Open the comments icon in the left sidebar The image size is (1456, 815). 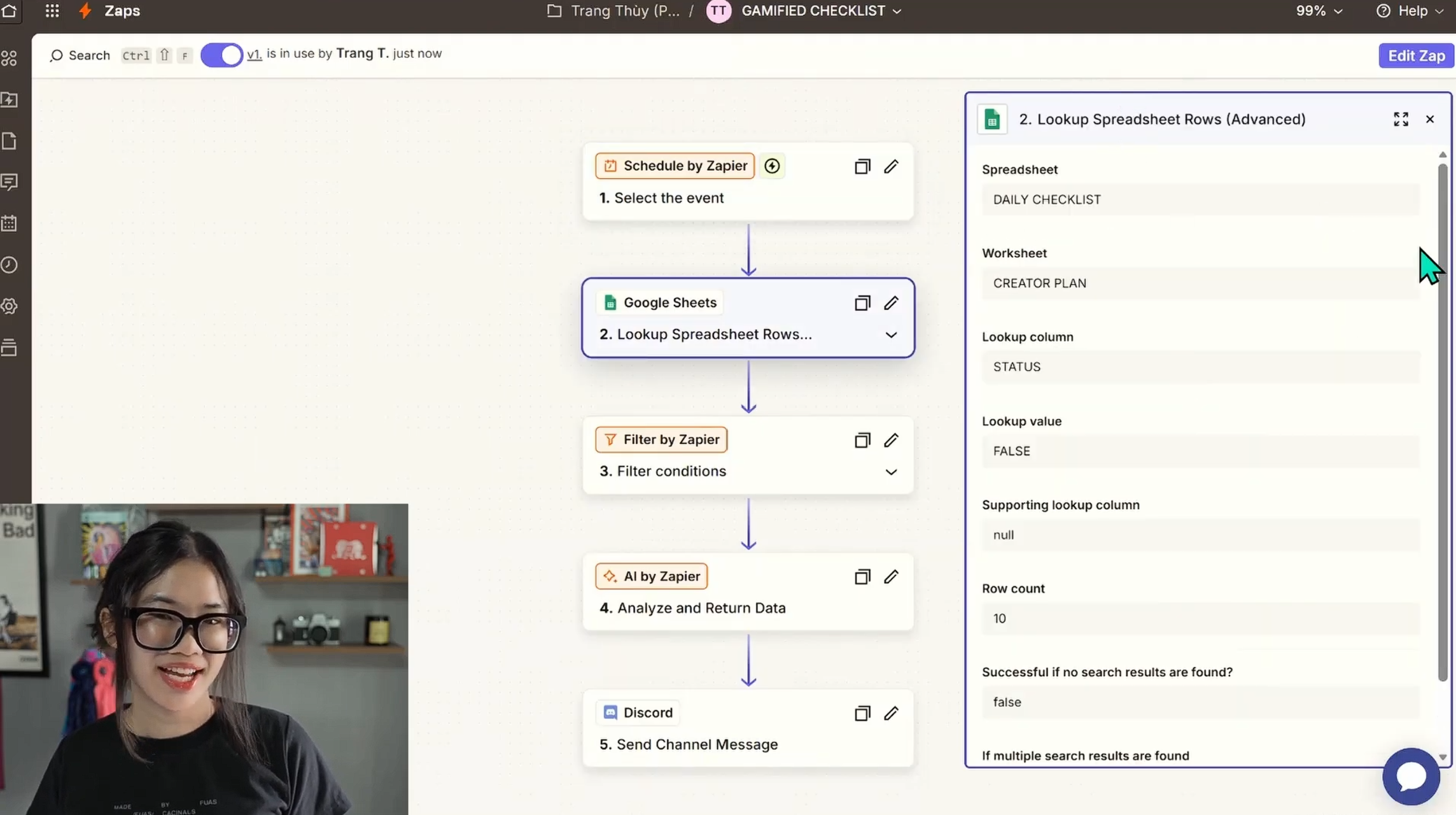click(9, 183)
